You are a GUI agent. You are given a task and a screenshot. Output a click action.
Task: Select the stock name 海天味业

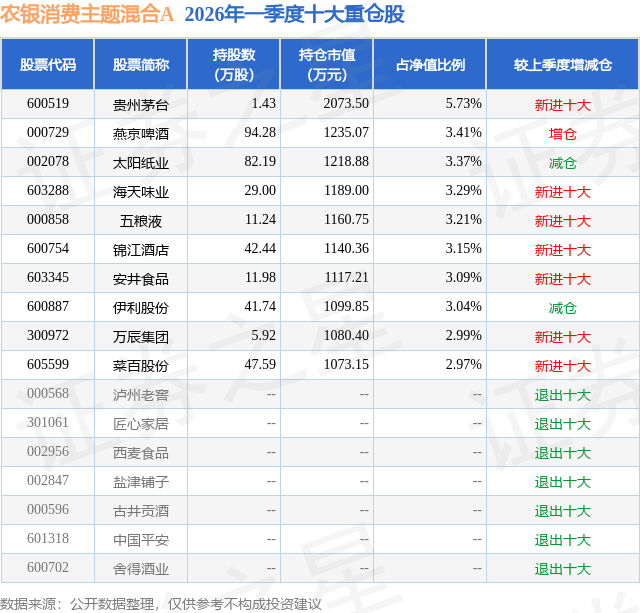pos(141,192)
